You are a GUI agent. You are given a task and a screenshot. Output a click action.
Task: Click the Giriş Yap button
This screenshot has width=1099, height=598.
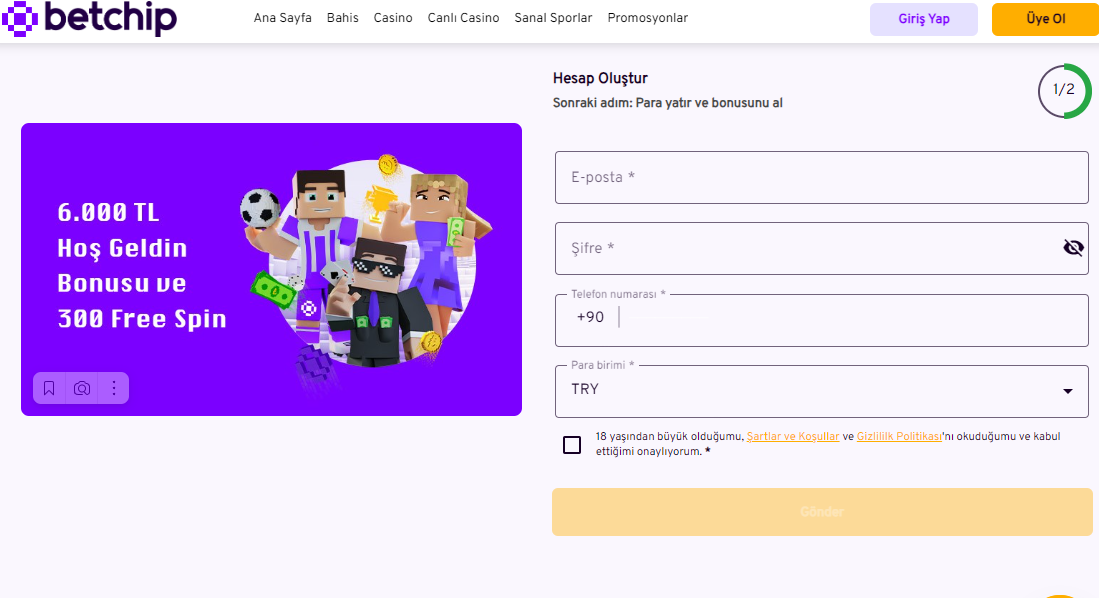point(924,19)
